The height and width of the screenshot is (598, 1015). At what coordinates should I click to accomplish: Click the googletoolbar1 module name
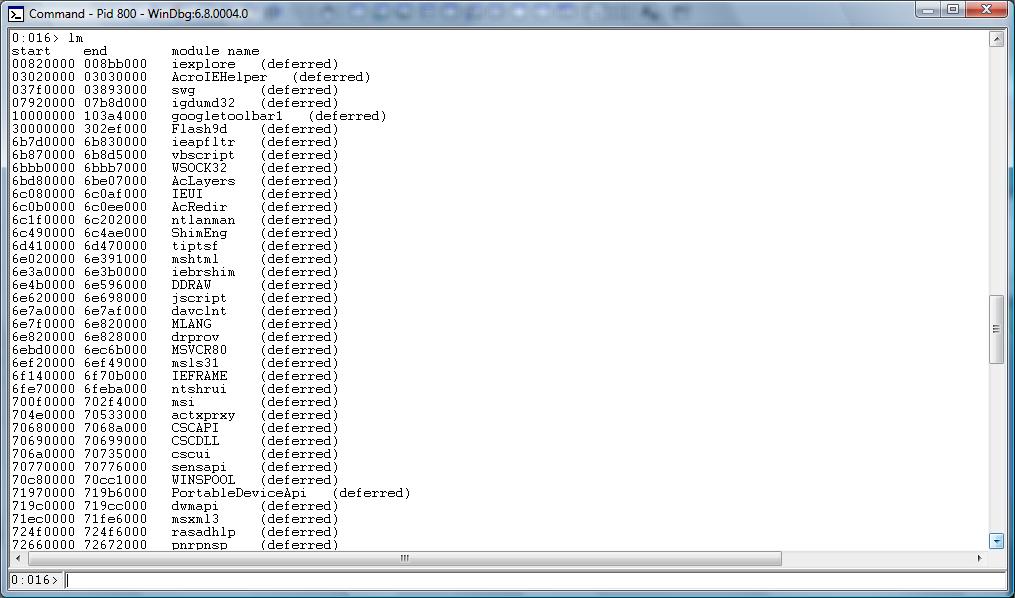point(227,116)
